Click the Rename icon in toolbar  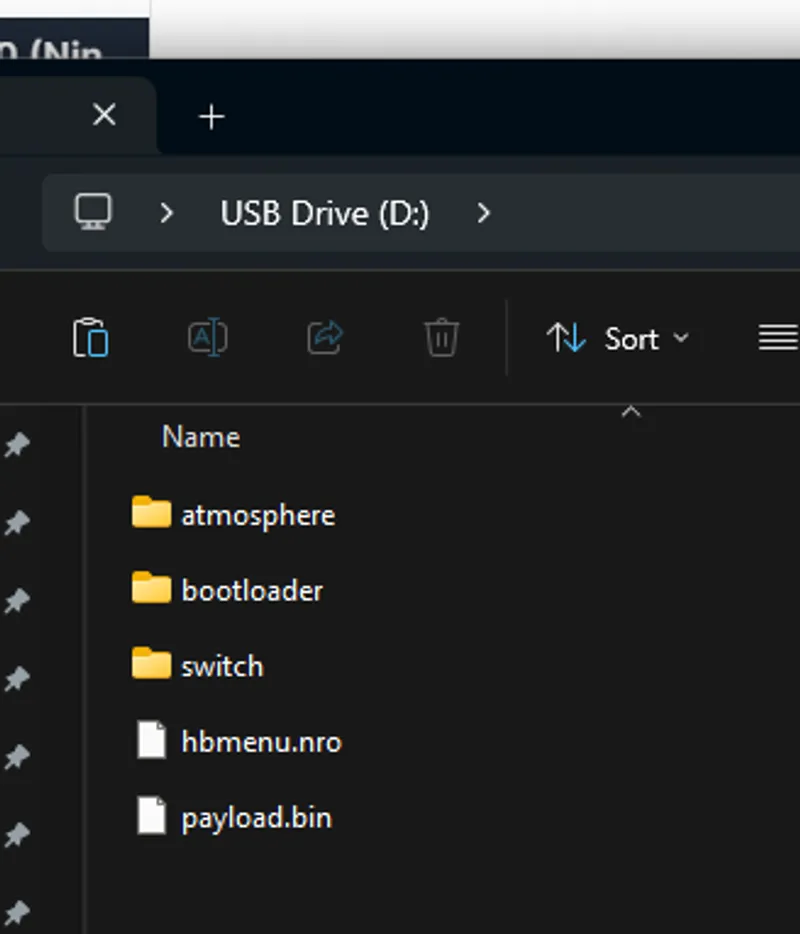[207, 338]
